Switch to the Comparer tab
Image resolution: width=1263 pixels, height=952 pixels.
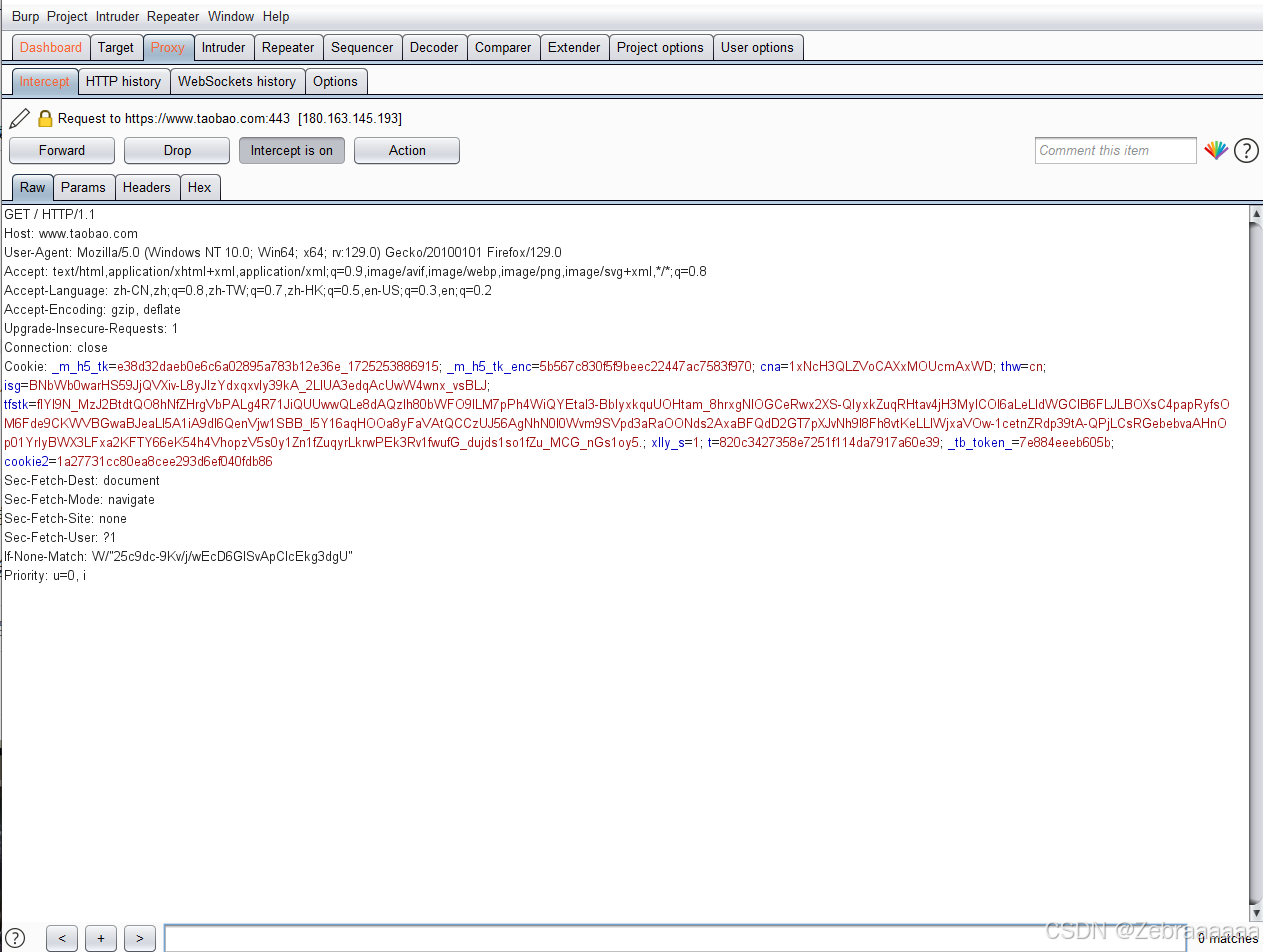503,47
